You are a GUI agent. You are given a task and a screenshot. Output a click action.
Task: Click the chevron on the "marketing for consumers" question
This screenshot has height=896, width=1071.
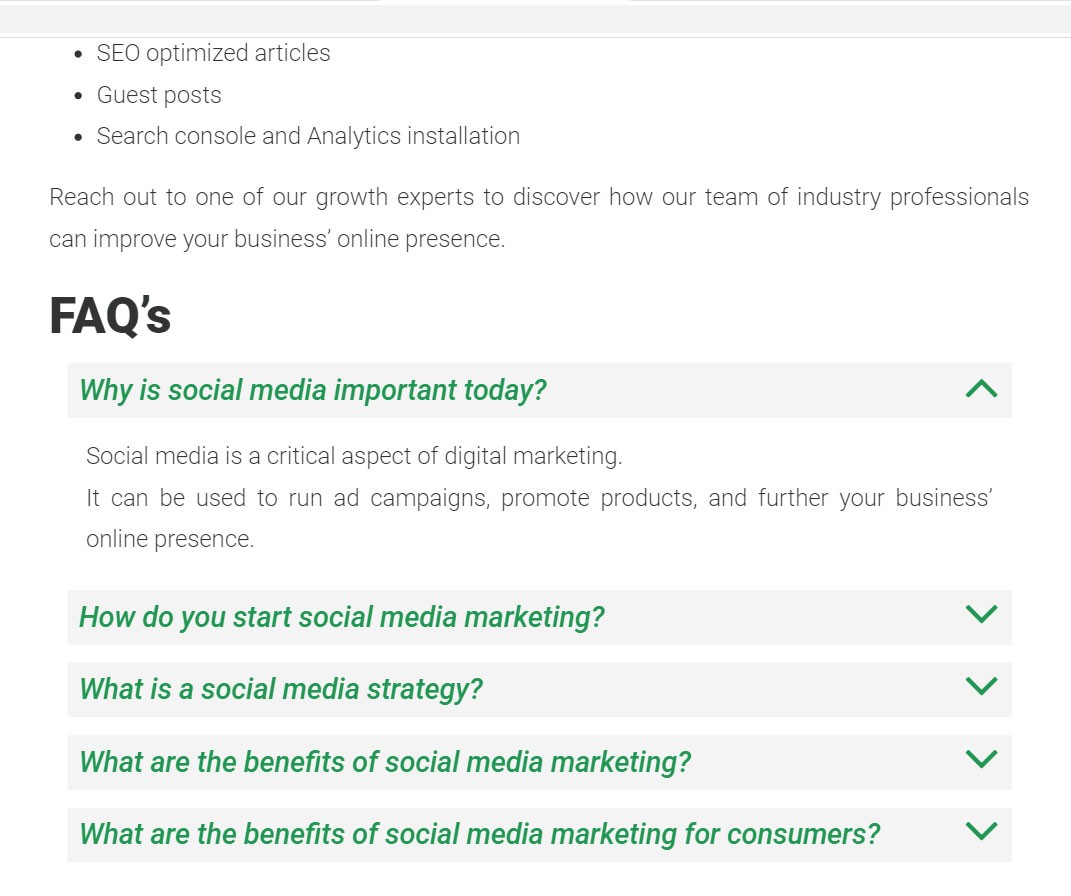(x=982, y=831)
